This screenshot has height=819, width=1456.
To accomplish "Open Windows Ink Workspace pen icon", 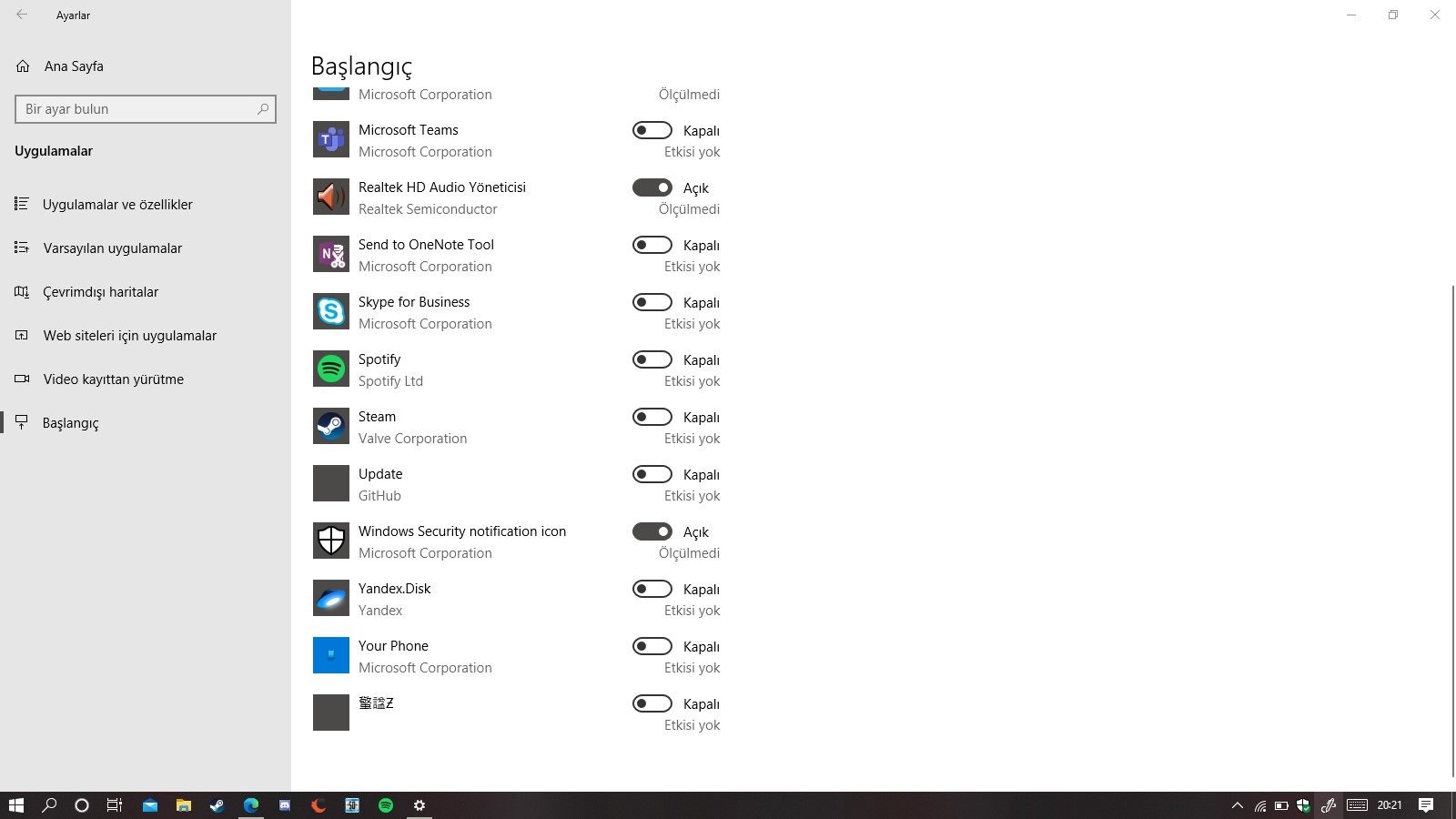I will [x=1329, y=805].
